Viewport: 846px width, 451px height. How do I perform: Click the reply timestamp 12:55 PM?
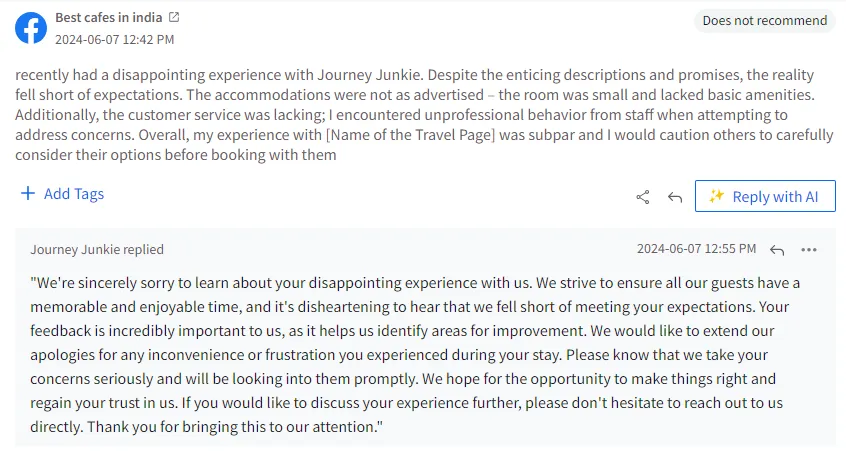pyautogui.click(x=696, y=249)
